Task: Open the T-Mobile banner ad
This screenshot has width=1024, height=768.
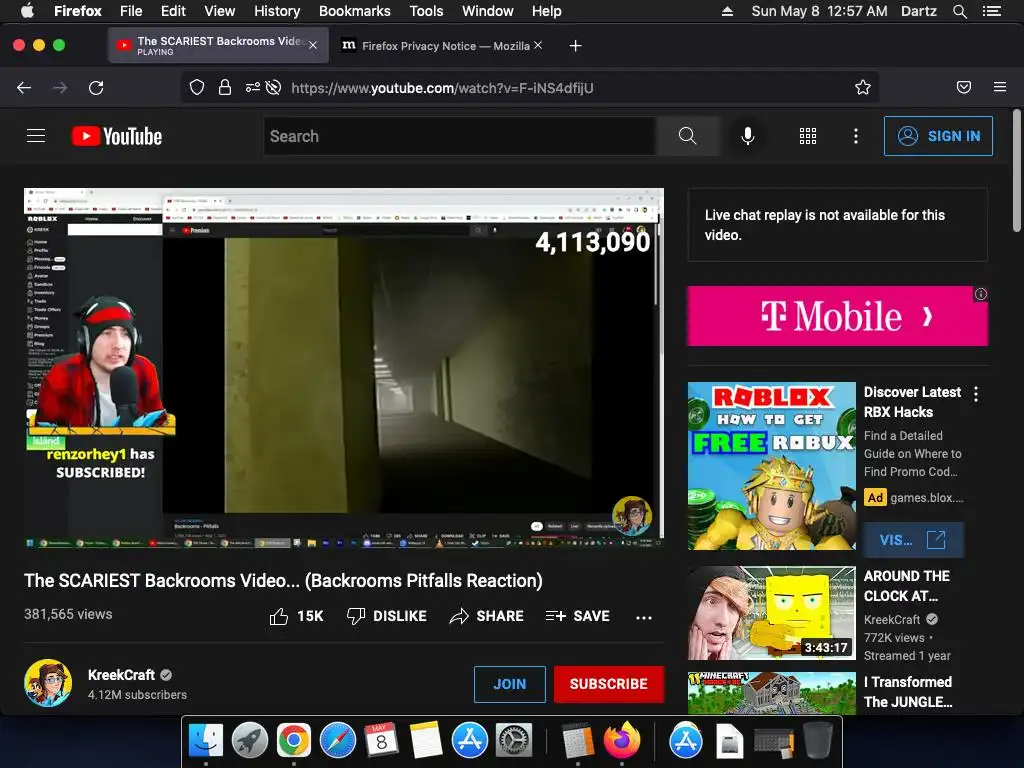Action: coord(837,316)
